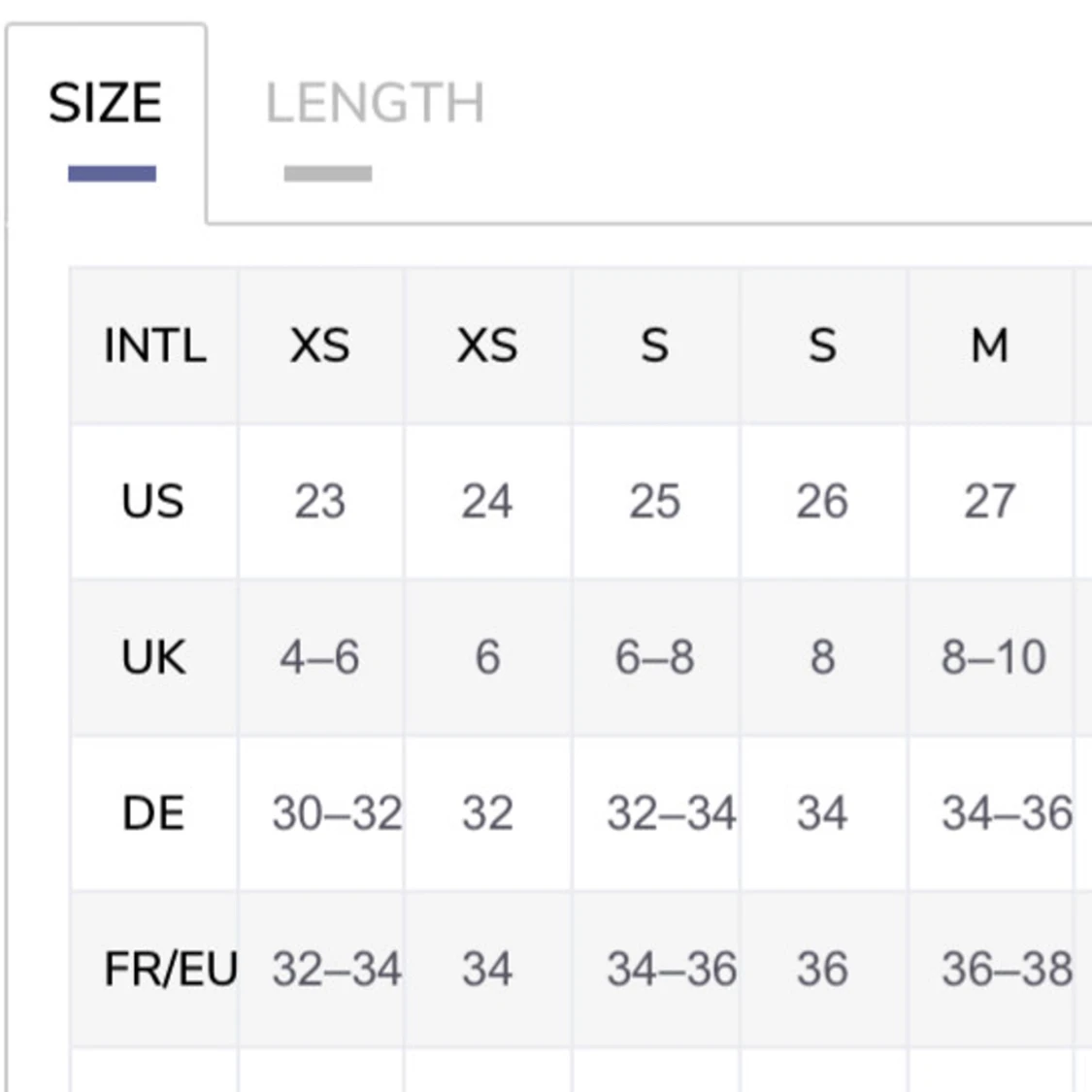The height and width of the screenshot is (1092, 1092).
Task: Click the US row header
Action: click(154, 502)
